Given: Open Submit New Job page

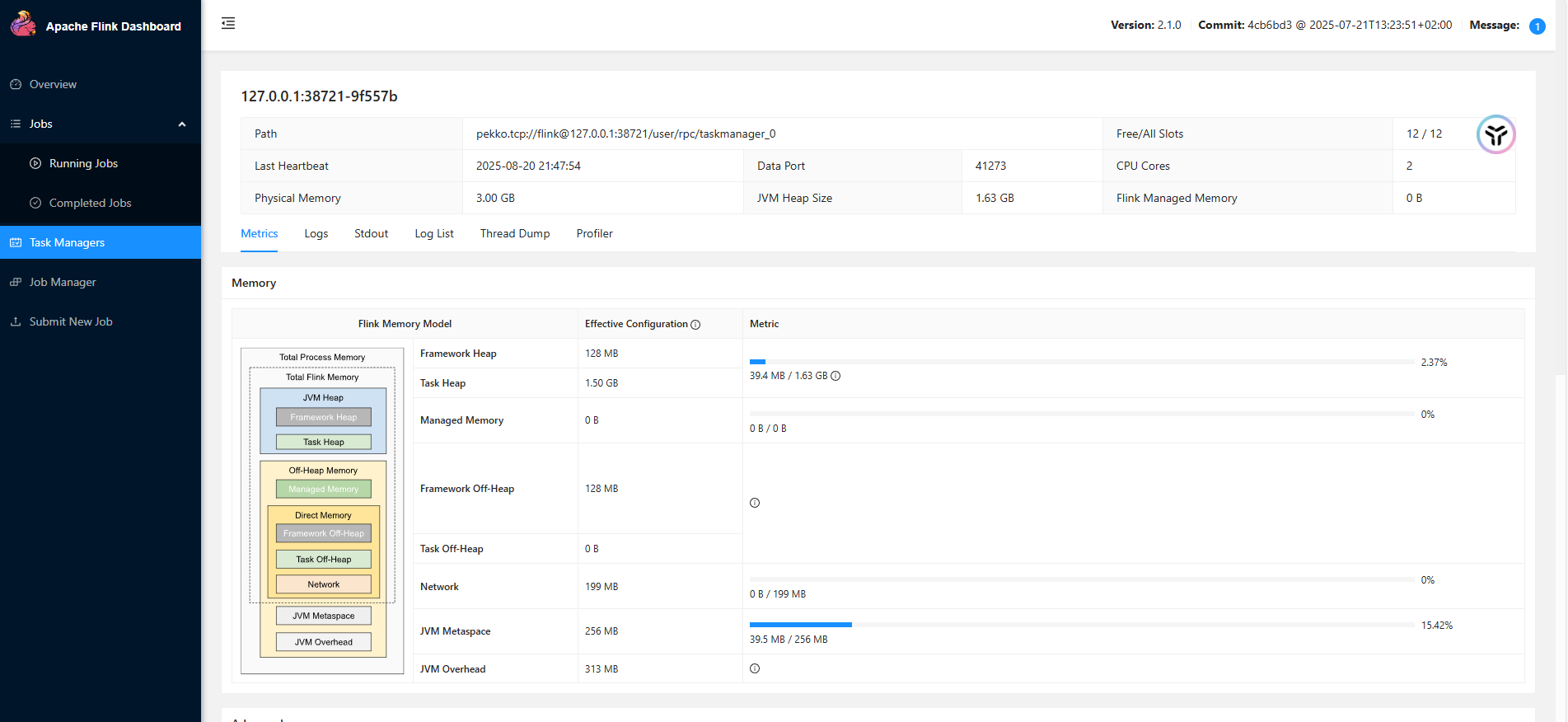Looking at the screenshot, I should click(71, 321).
